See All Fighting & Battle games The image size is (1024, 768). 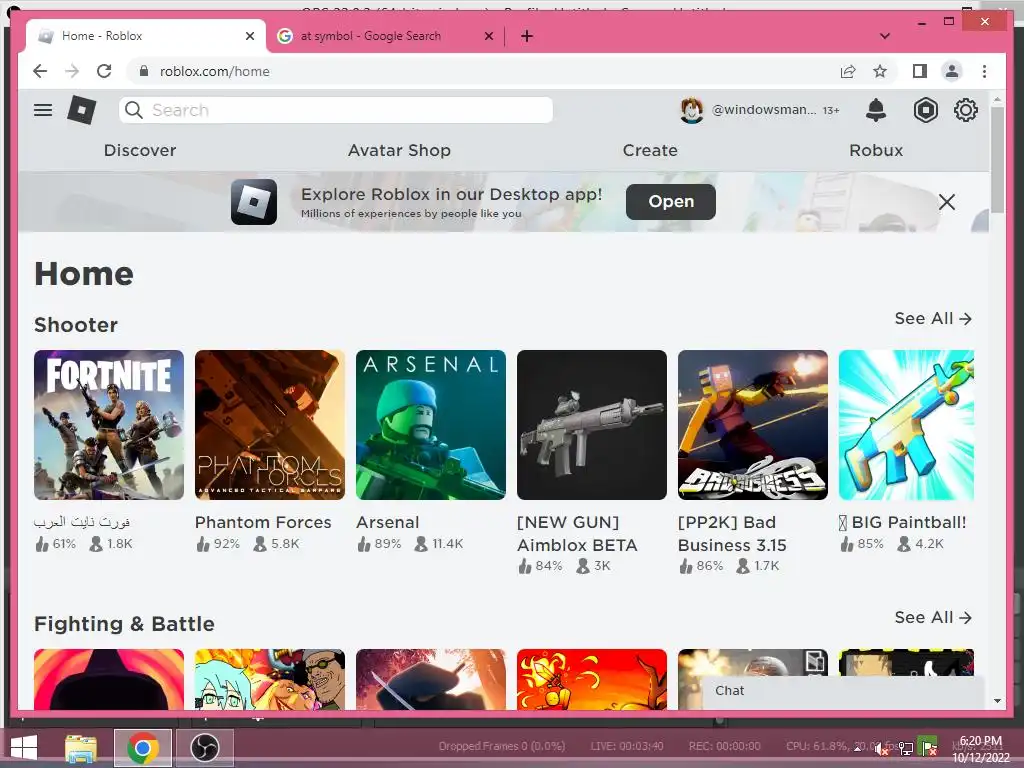[933, 617]
